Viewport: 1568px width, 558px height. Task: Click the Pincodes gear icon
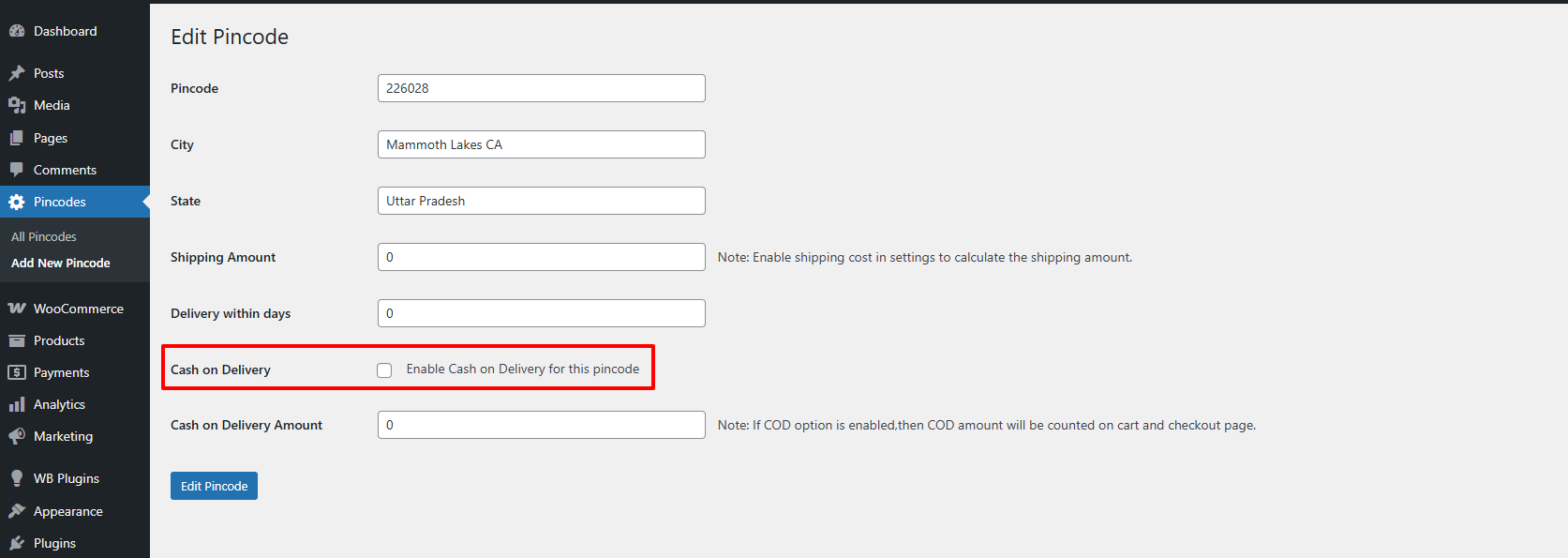[x=17, y=202]
